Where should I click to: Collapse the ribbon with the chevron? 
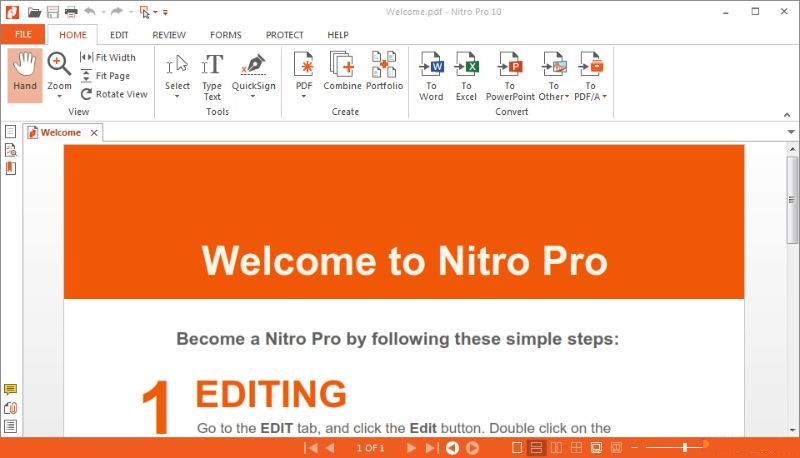[787, 115]
